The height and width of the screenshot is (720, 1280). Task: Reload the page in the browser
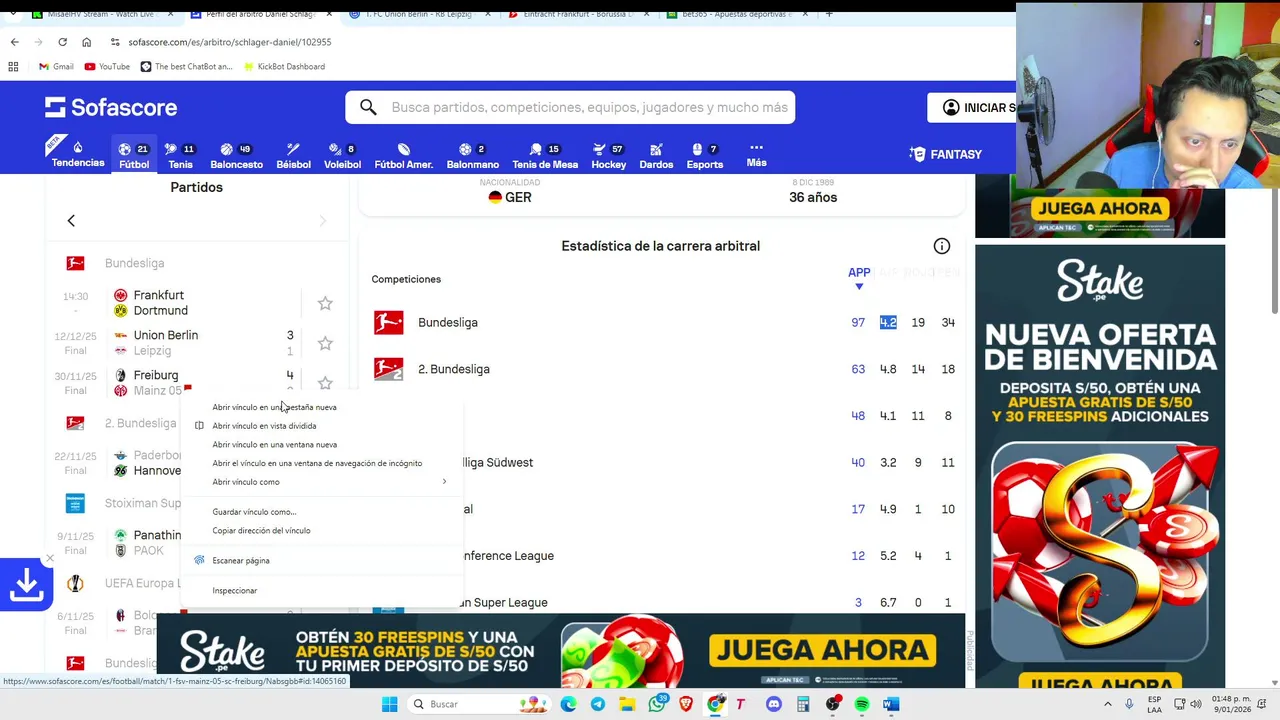click(62, 42)
